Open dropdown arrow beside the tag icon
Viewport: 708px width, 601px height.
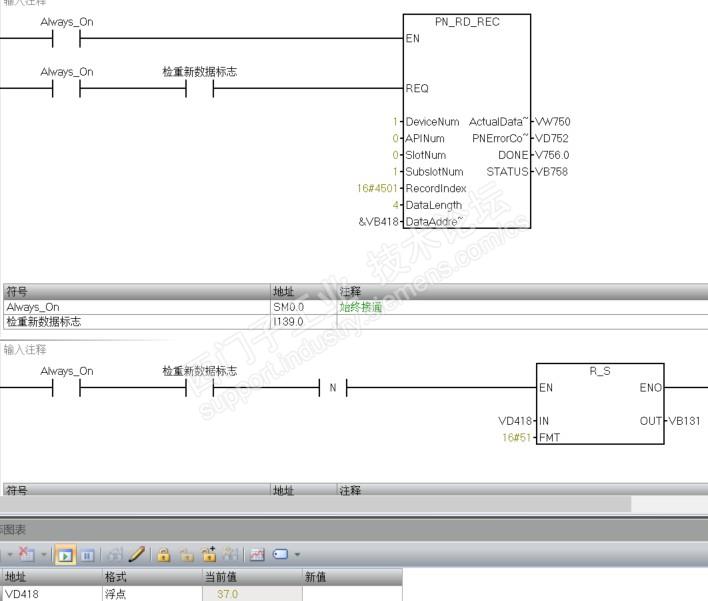pos(297,554)
